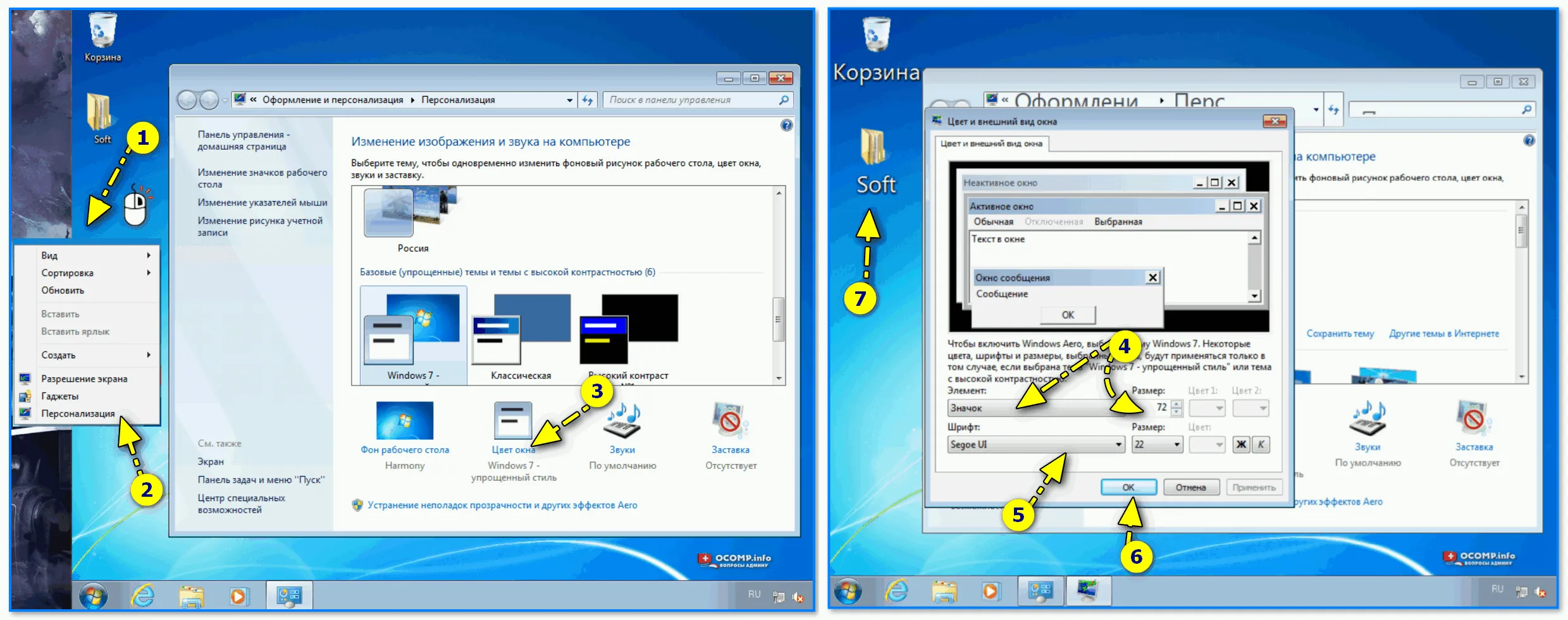The image size is (1568, 620).
Task: Choose Обновить in the context menu
Action: tap(87, 291)
